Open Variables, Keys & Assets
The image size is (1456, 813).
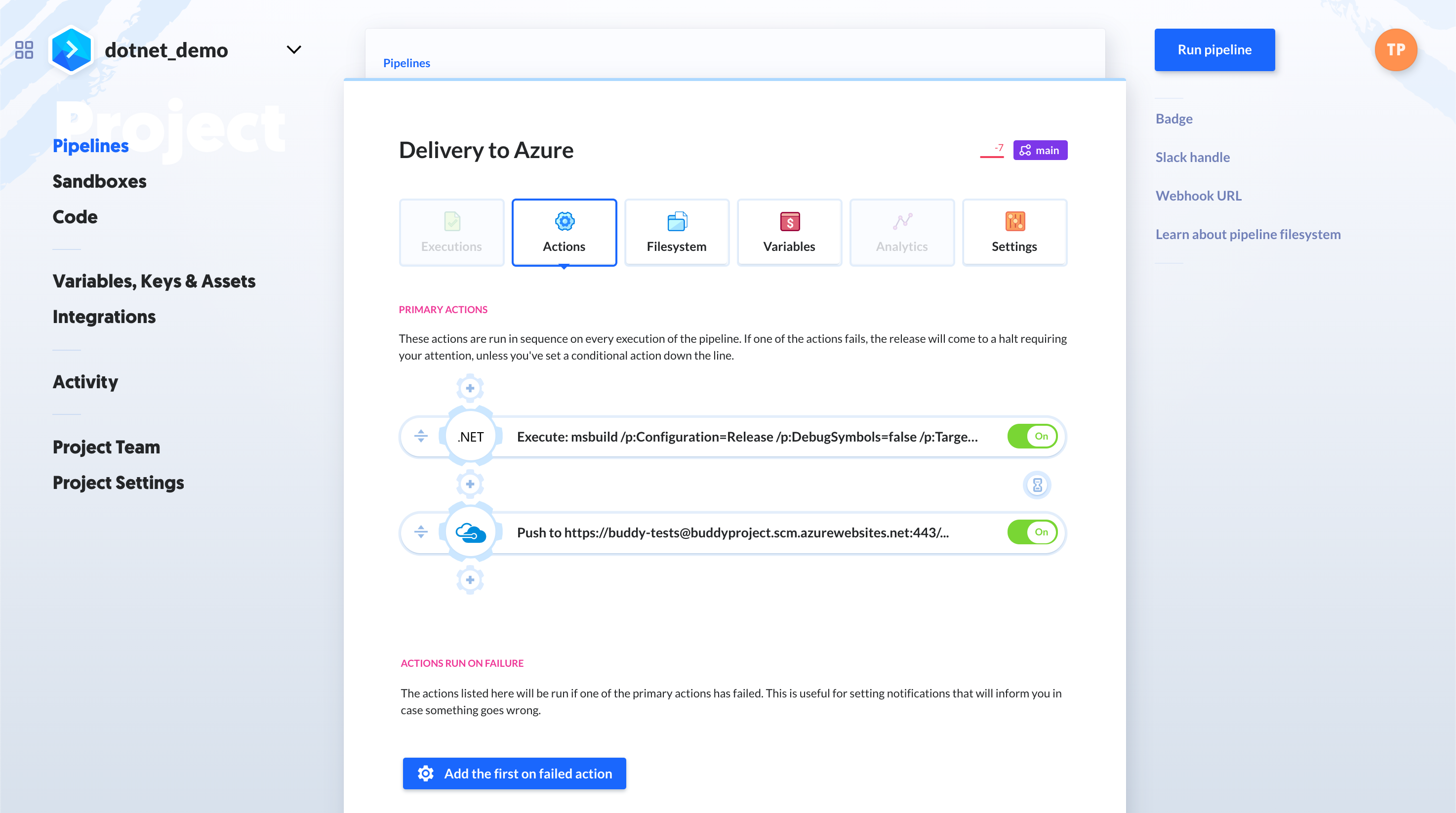[154, 281]
